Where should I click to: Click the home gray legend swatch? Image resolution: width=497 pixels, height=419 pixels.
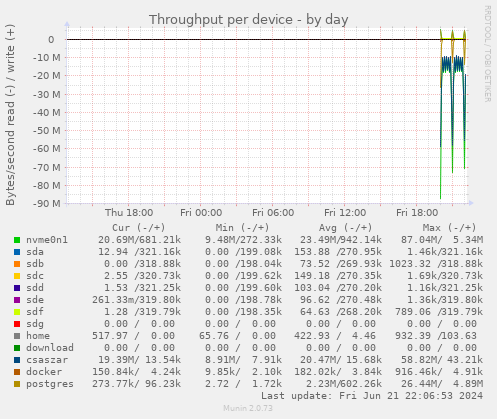(17, 336)
